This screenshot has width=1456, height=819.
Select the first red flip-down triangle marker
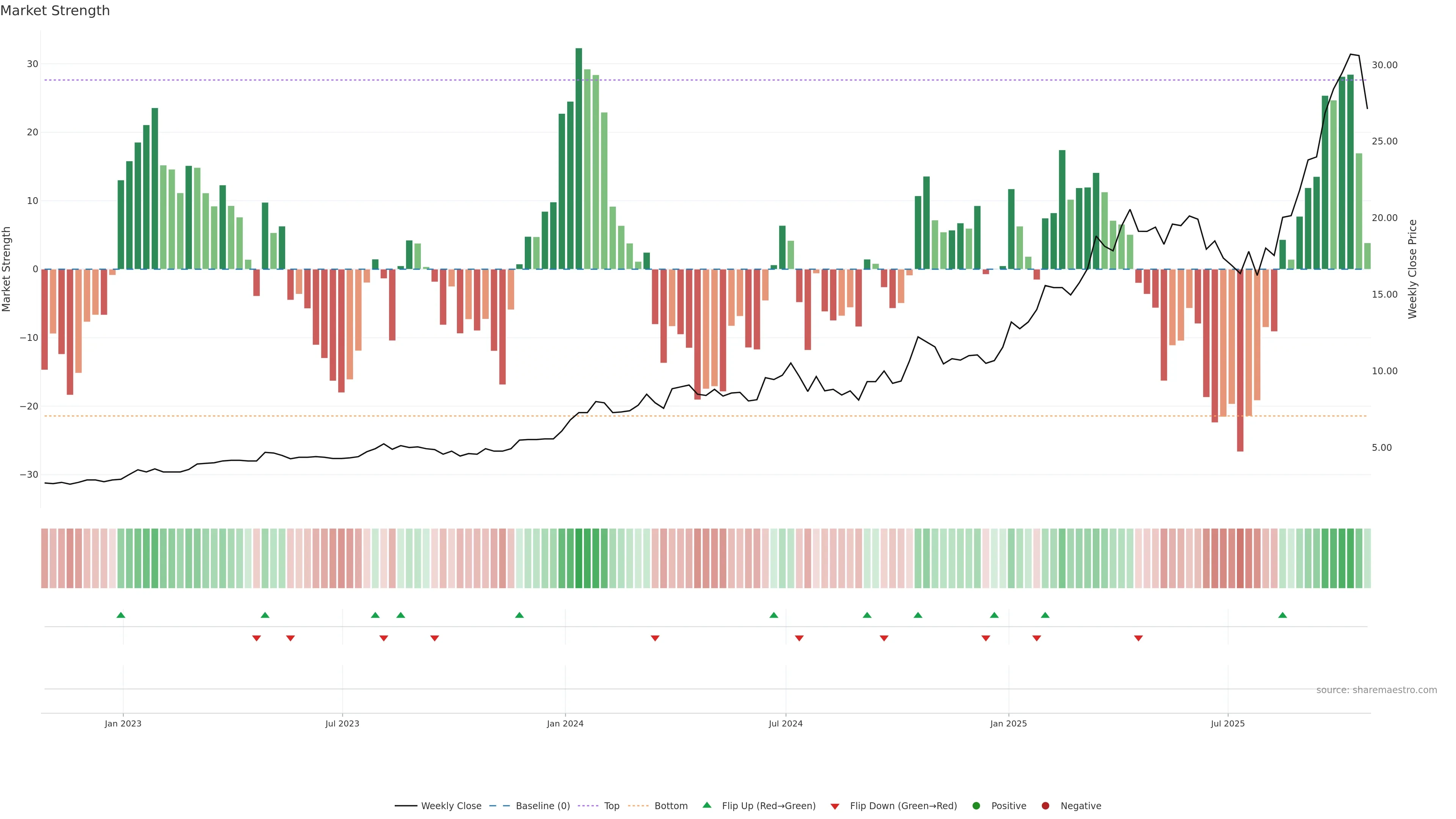coord(257,638)
